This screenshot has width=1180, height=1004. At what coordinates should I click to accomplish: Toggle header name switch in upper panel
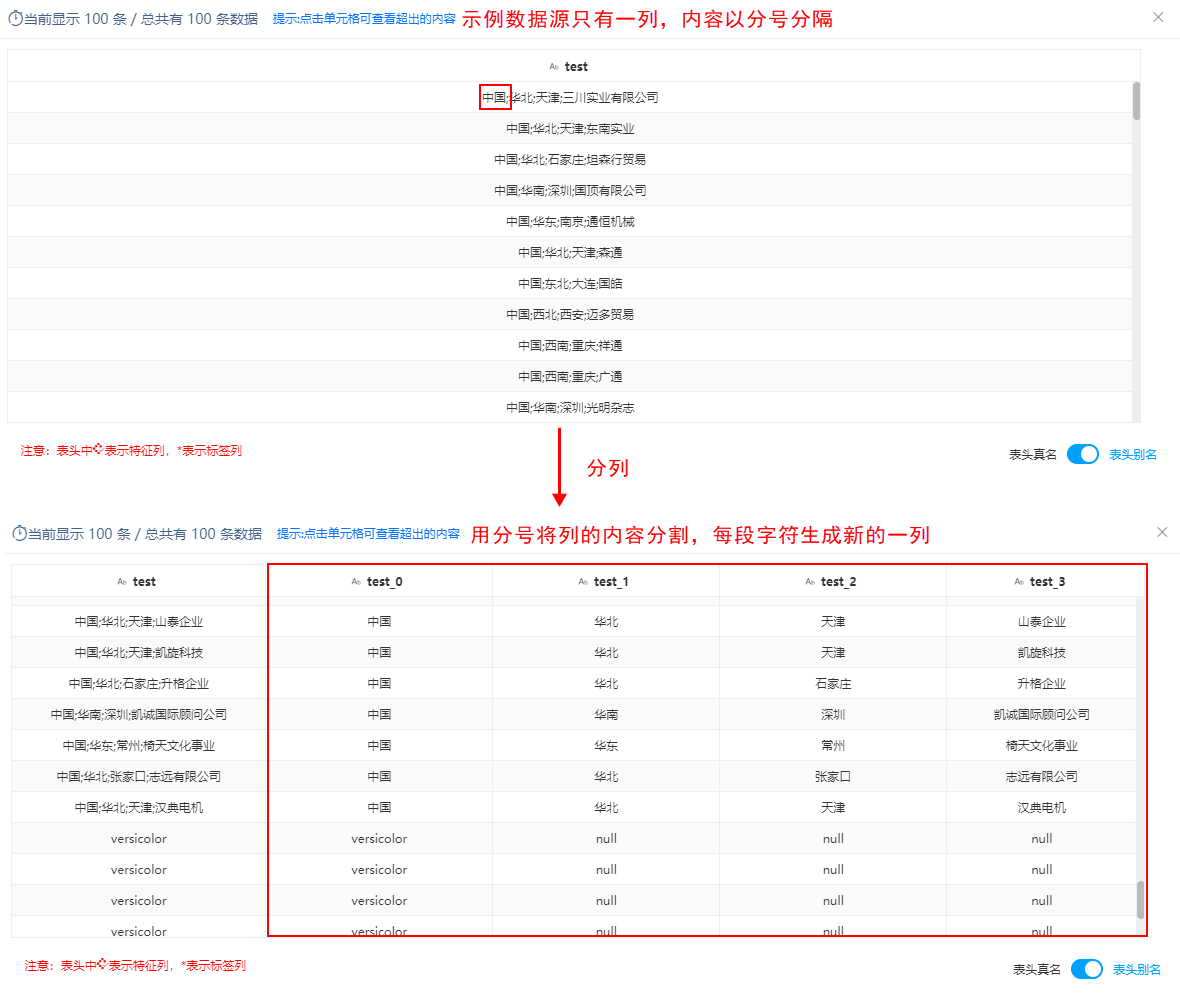click(1083, 454)
